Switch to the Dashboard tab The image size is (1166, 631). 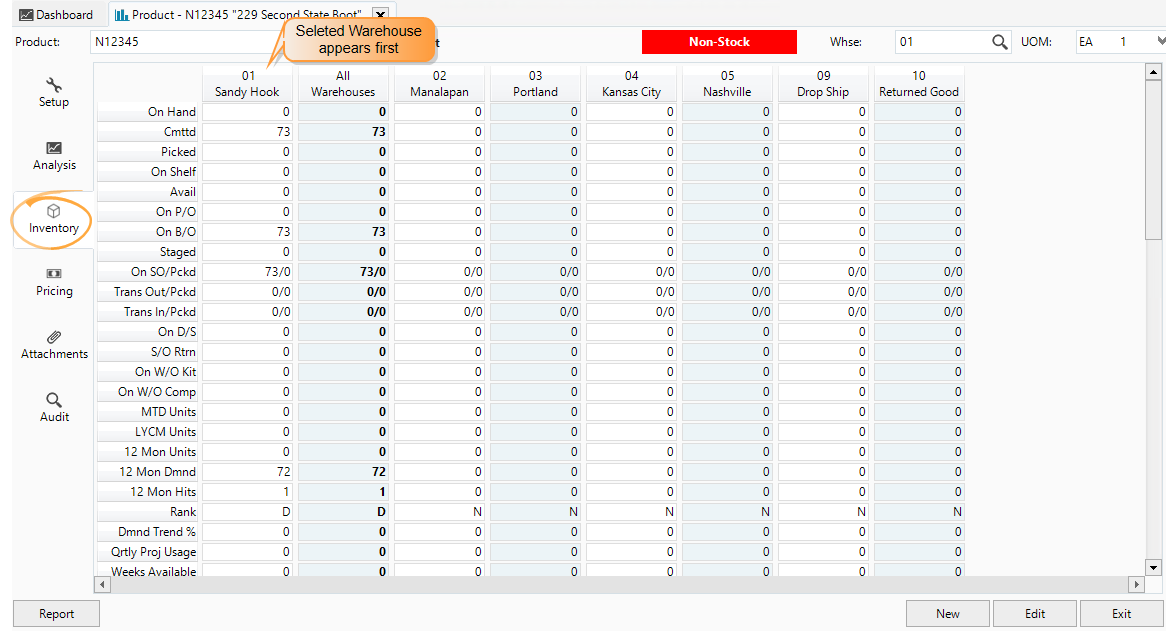(x=57, y=14)
